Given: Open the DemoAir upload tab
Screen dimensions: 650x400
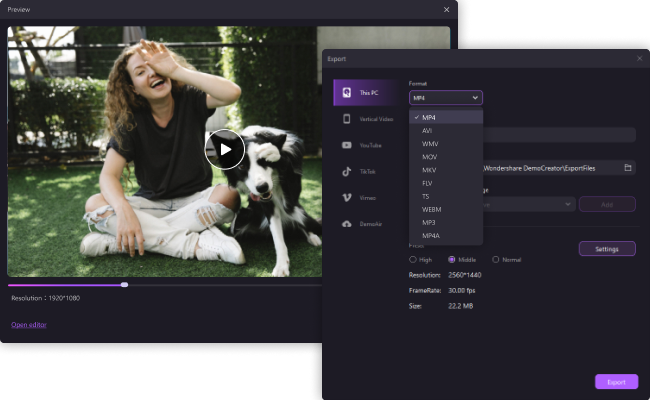Looking at the screenshot, I should 366,224.
